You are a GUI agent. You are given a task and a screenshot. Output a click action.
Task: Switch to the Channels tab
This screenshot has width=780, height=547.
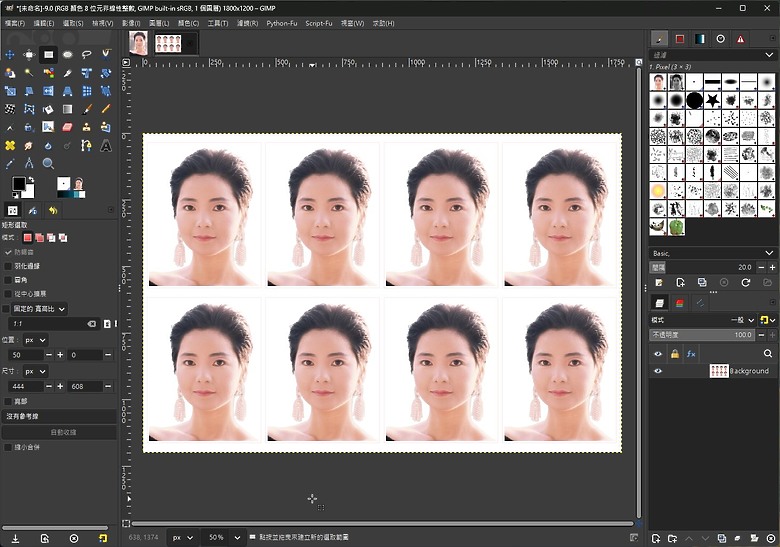[x=680, y=303]
